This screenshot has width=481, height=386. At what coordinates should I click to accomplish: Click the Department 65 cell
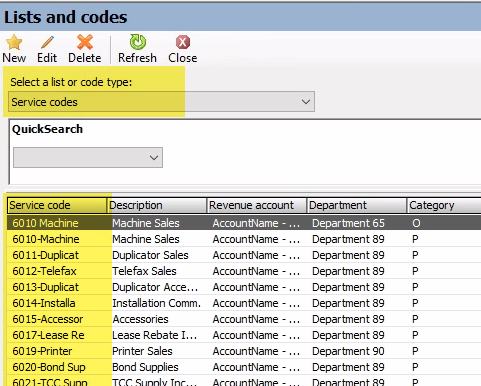click(348, 223)
